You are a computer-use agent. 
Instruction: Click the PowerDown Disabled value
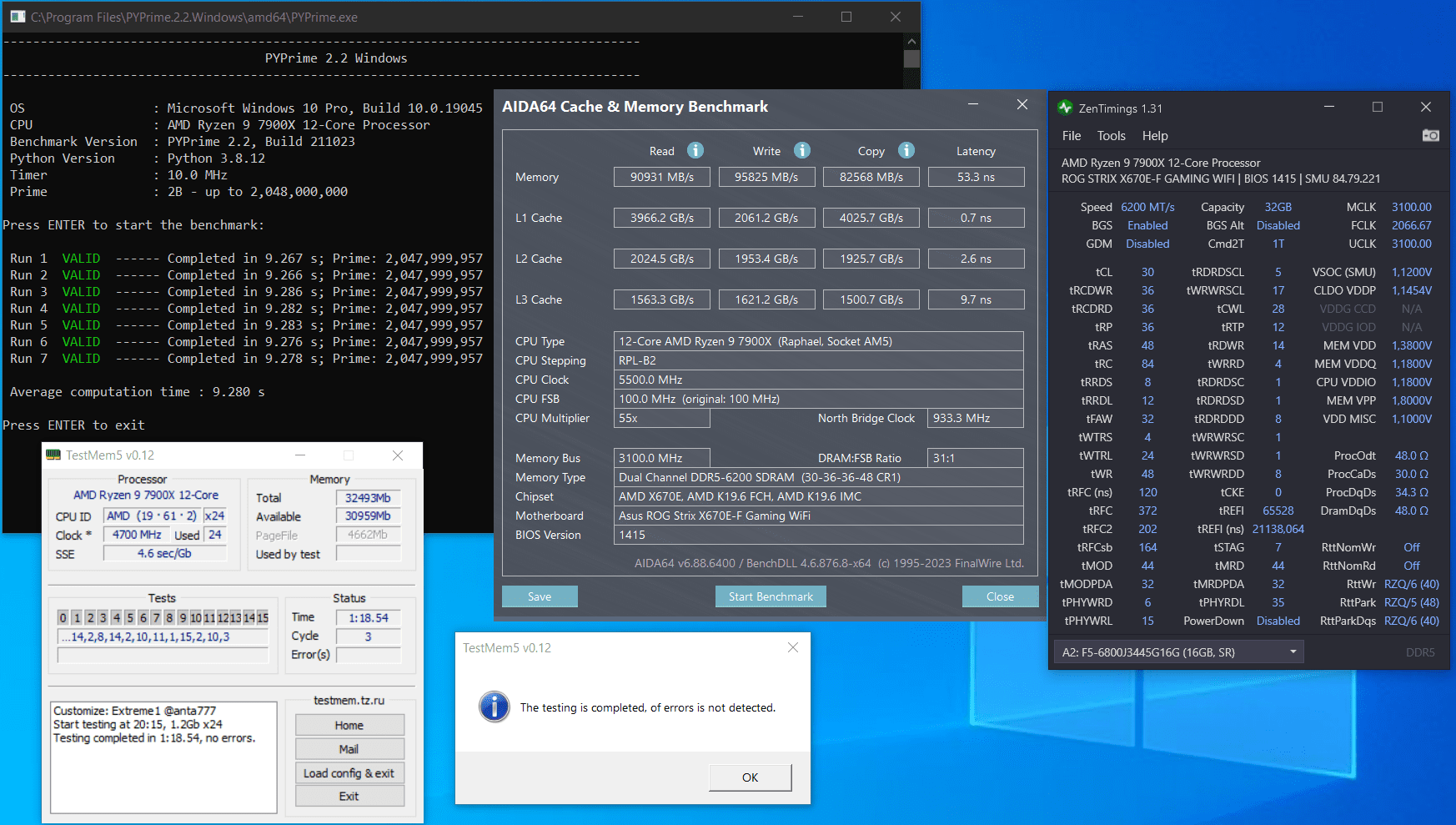coord(1278,621)
